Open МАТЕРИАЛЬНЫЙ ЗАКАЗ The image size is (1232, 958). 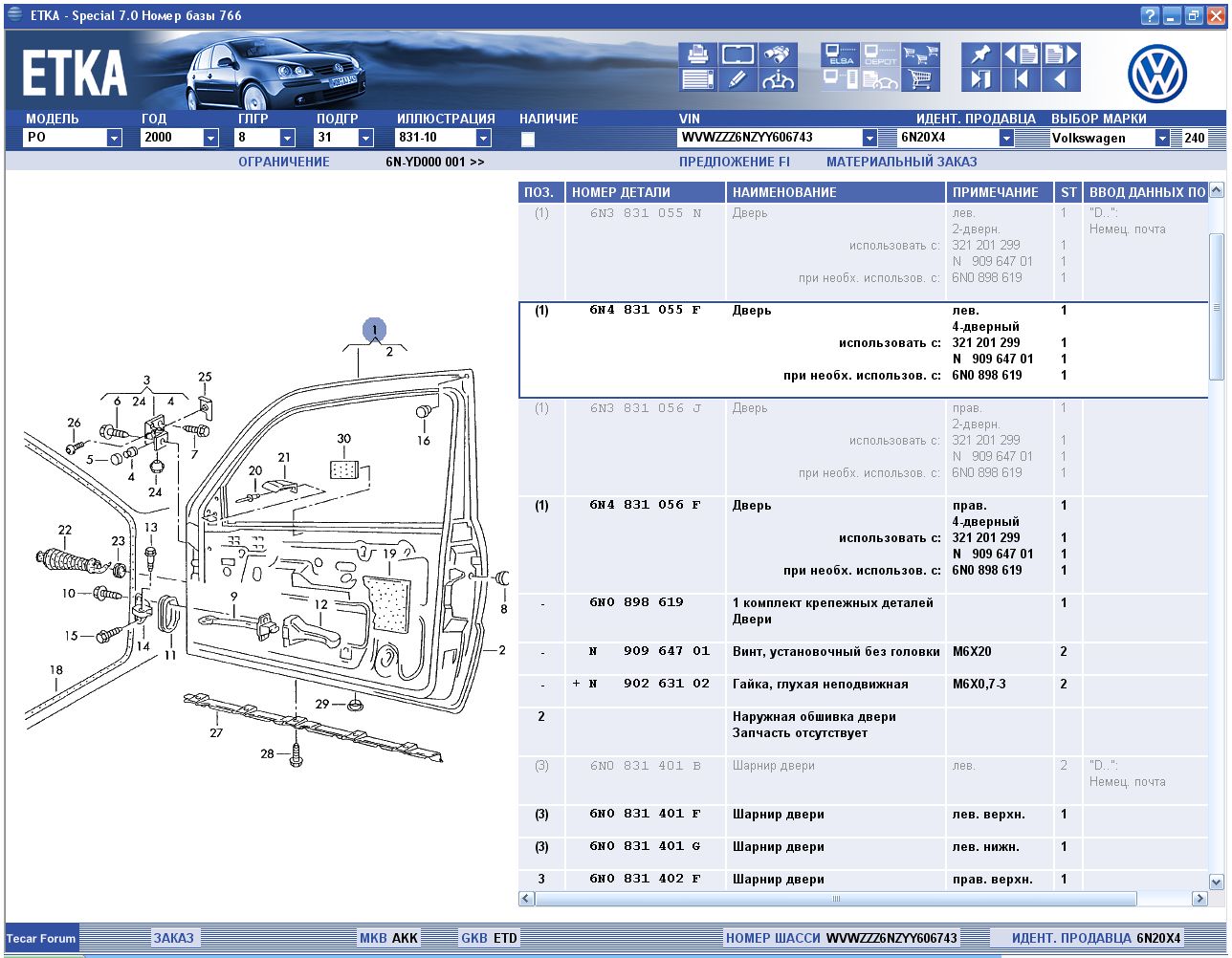tap(902, 162)
